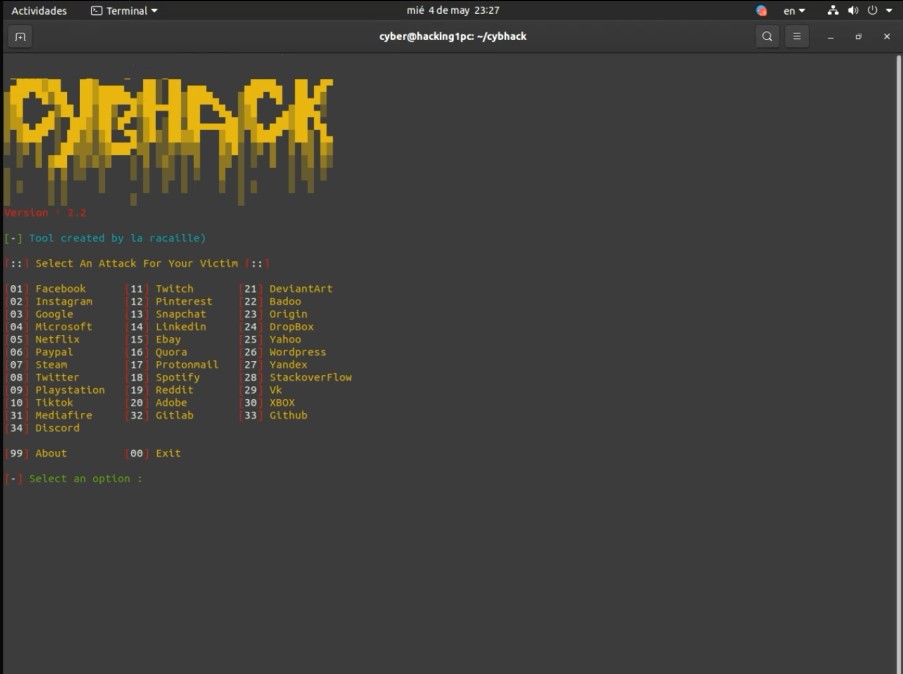The width and height of the screenshot is (903, 674).
Task: Close the terminal window
Action: [x=887, y=36]
